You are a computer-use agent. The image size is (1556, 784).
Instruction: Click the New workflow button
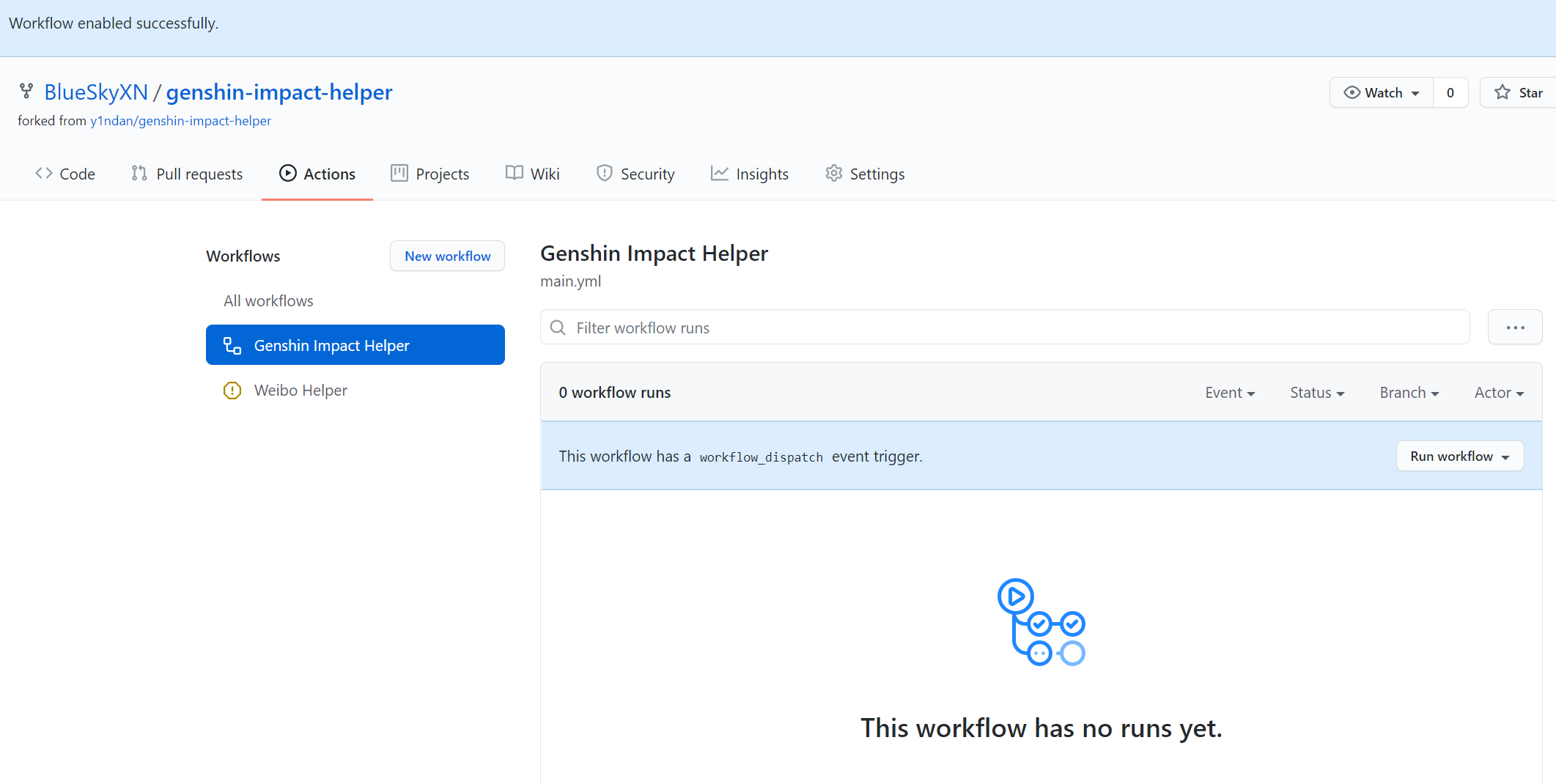coord(447,256)
